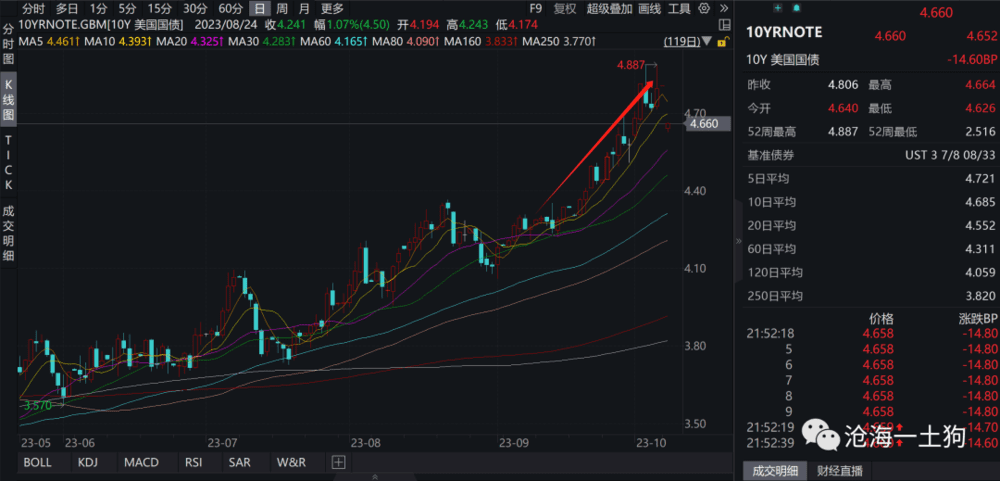Viewport: 1000px width, 481px height.
Task: Click the MA20 4.325 label
Action: (x=189, y=41)
